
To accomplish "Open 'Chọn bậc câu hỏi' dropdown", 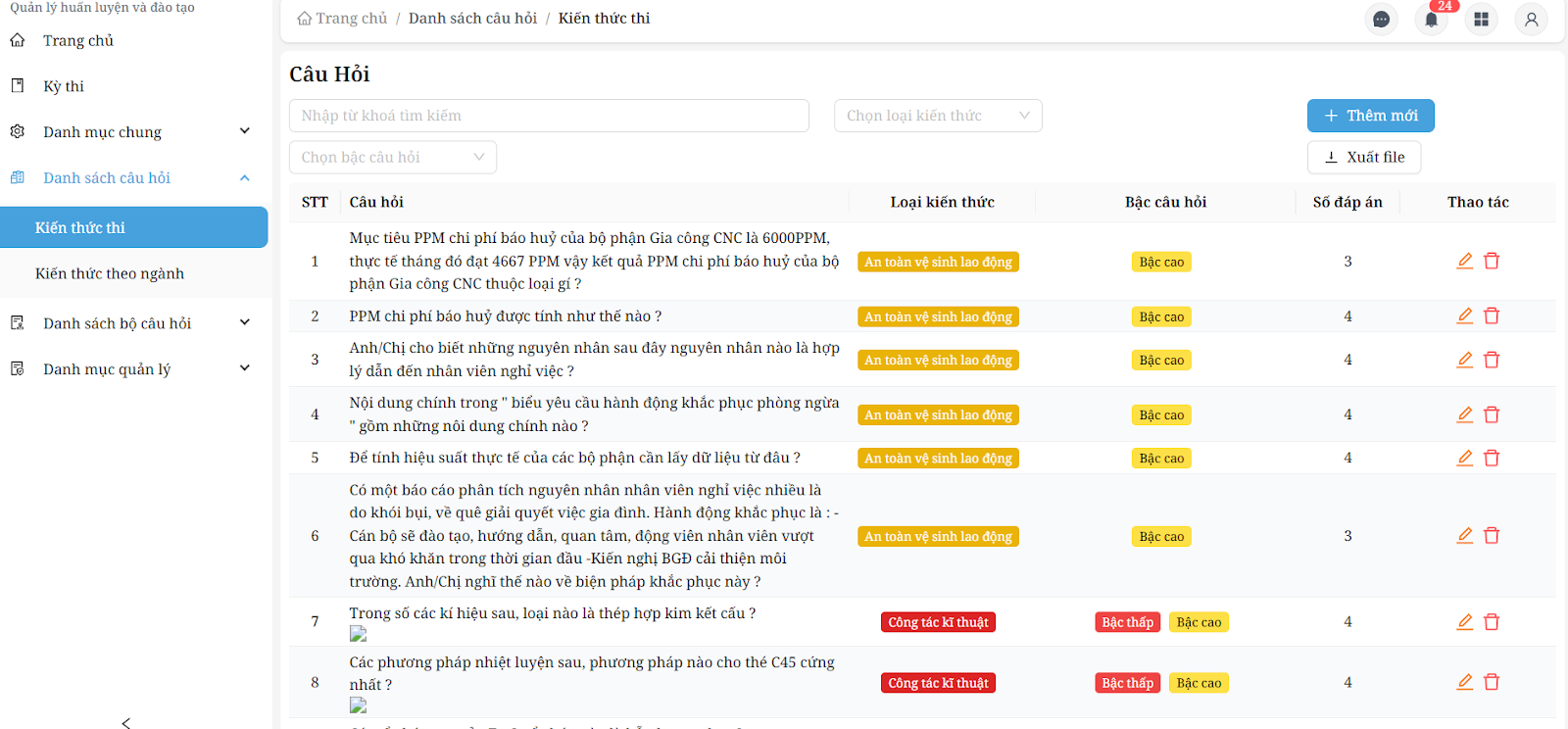I will pyautogui.click(x=392, y=157).
